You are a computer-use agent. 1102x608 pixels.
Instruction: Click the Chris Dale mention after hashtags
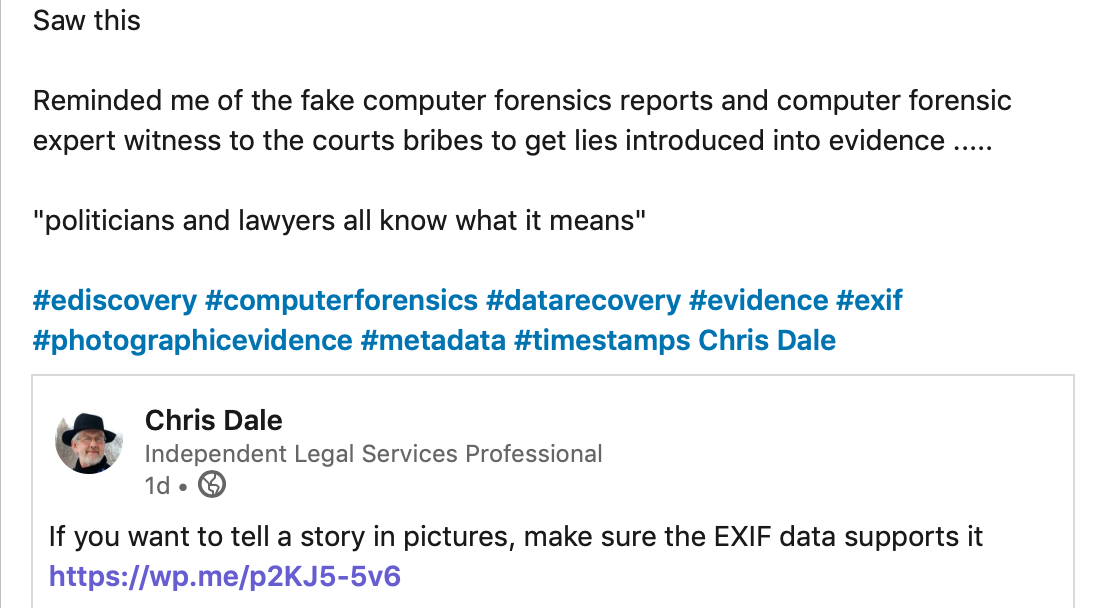767,341
